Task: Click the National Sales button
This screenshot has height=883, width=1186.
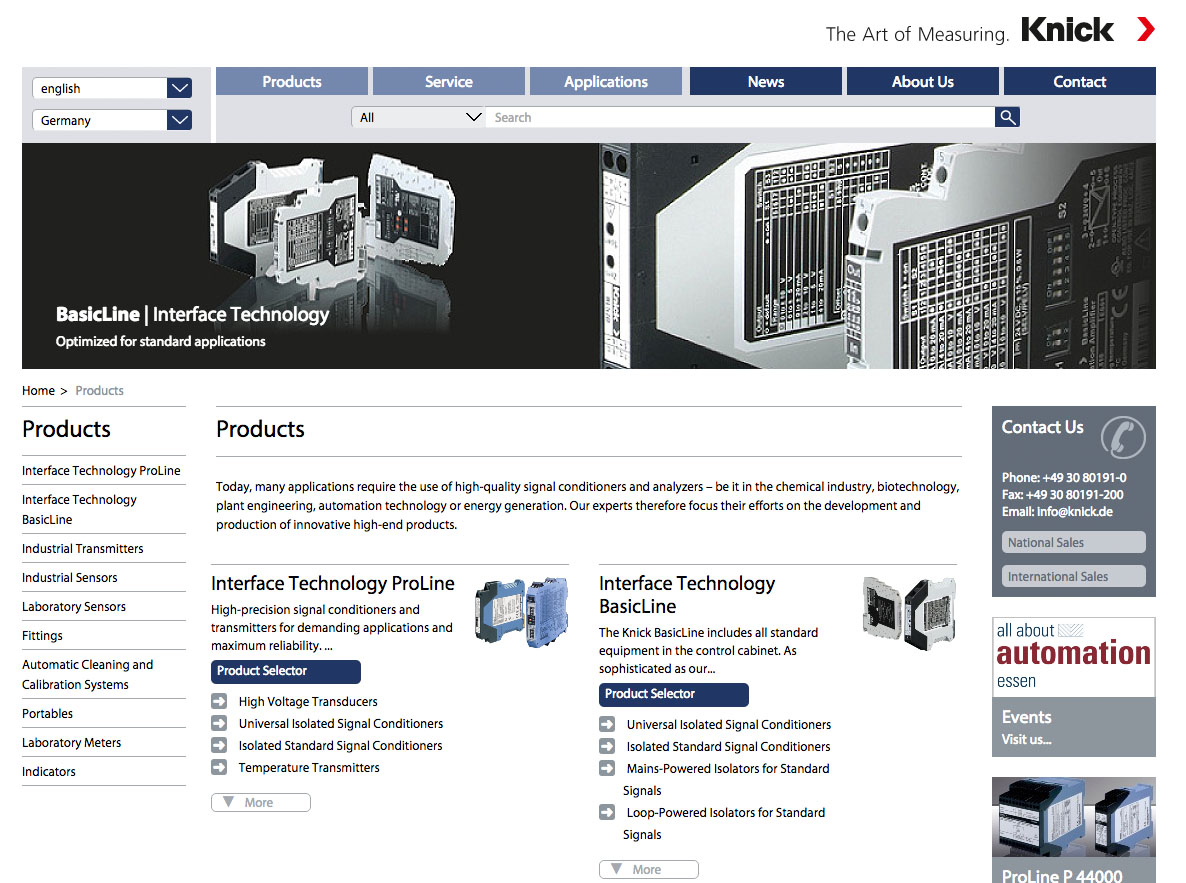Action: [x=1073, y=543]
